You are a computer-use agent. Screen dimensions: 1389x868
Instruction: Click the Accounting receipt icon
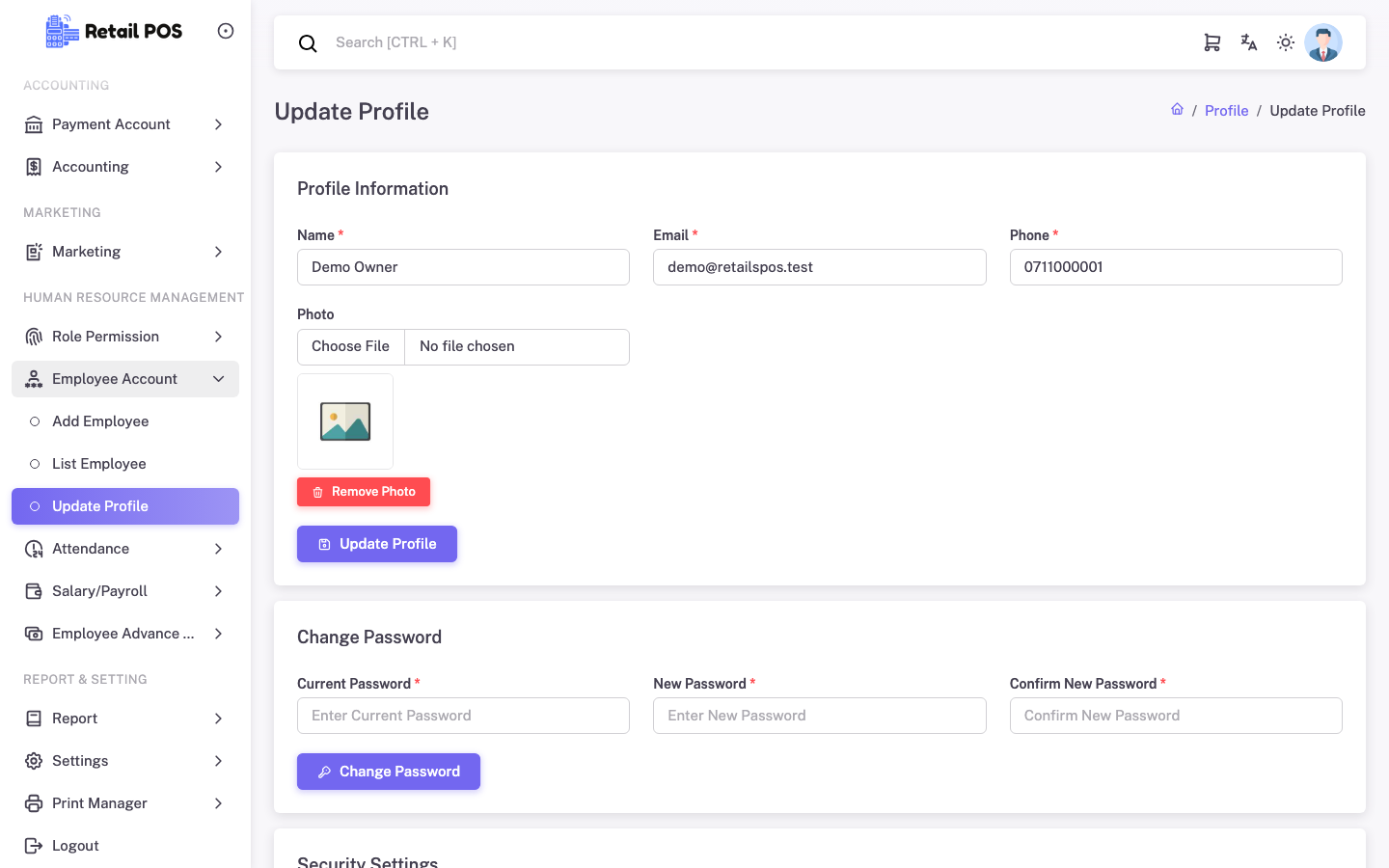[x=34, y=167]
